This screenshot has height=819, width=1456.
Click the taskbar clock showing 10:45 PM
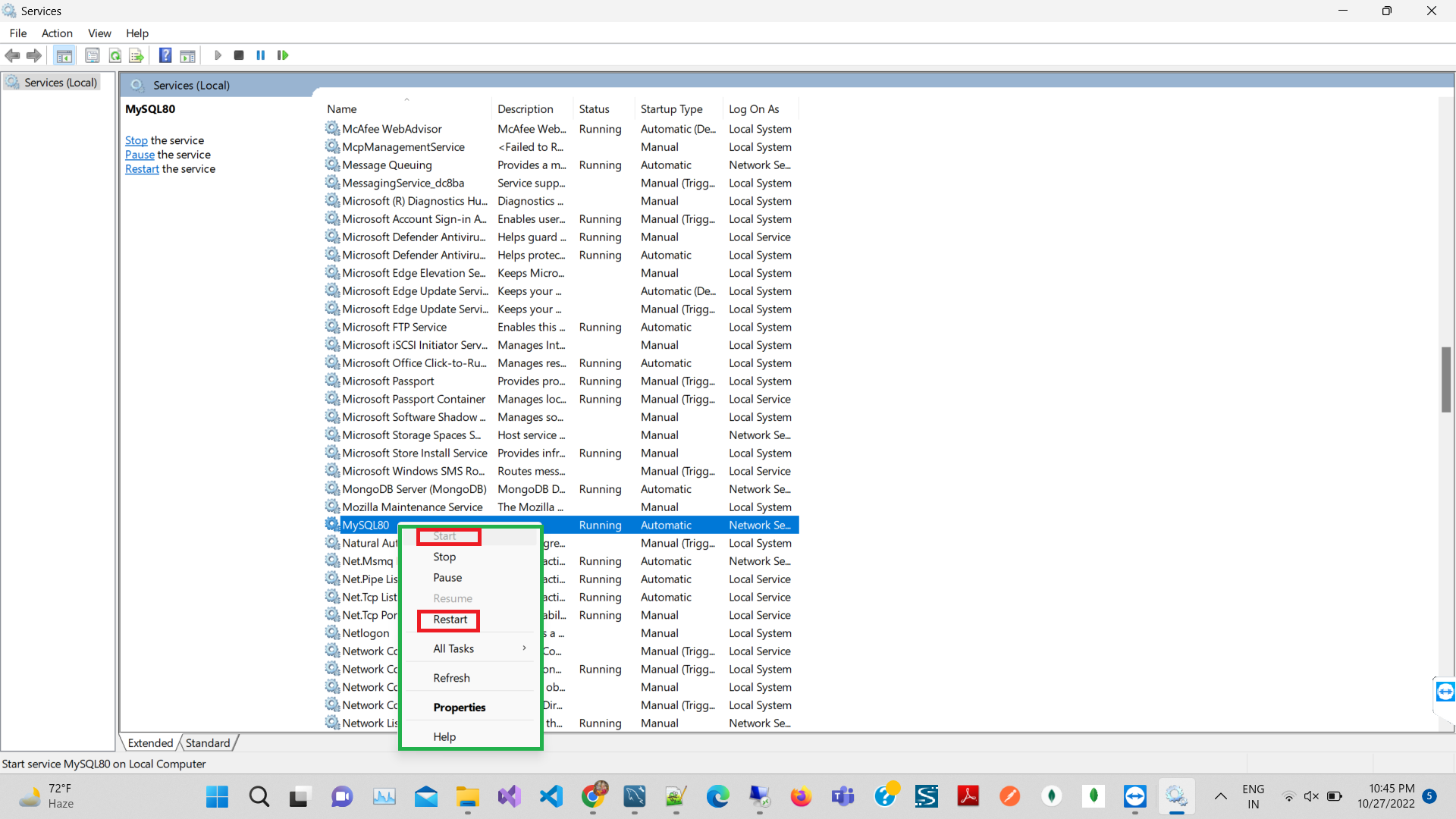pos(1386,796)
